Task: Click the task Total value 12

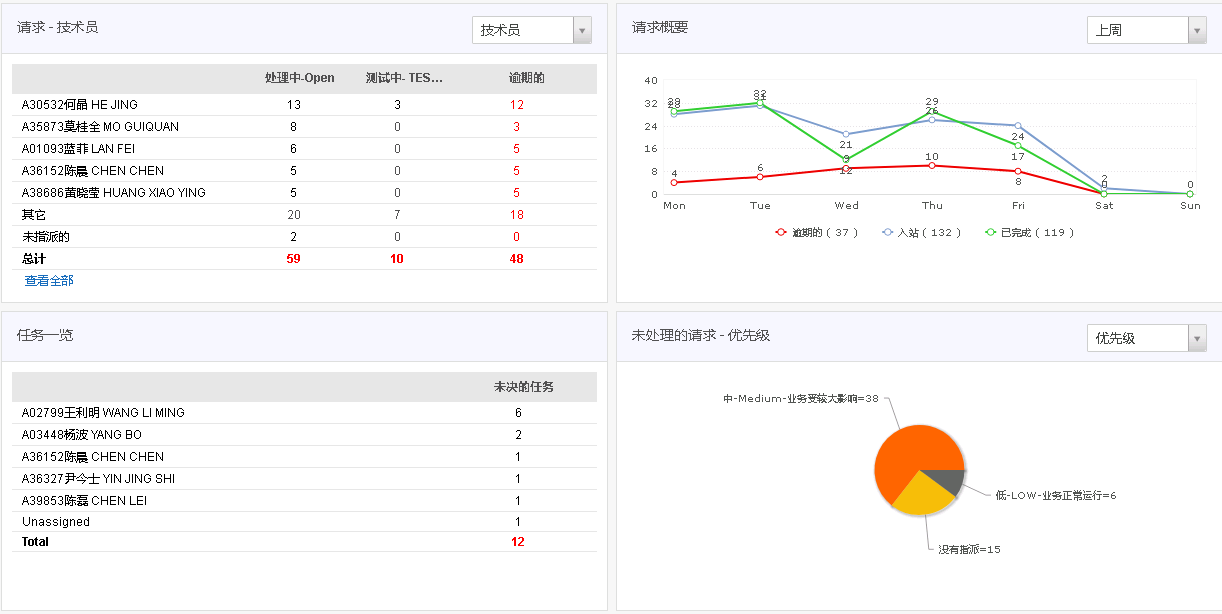Action: tap(518, 542)
